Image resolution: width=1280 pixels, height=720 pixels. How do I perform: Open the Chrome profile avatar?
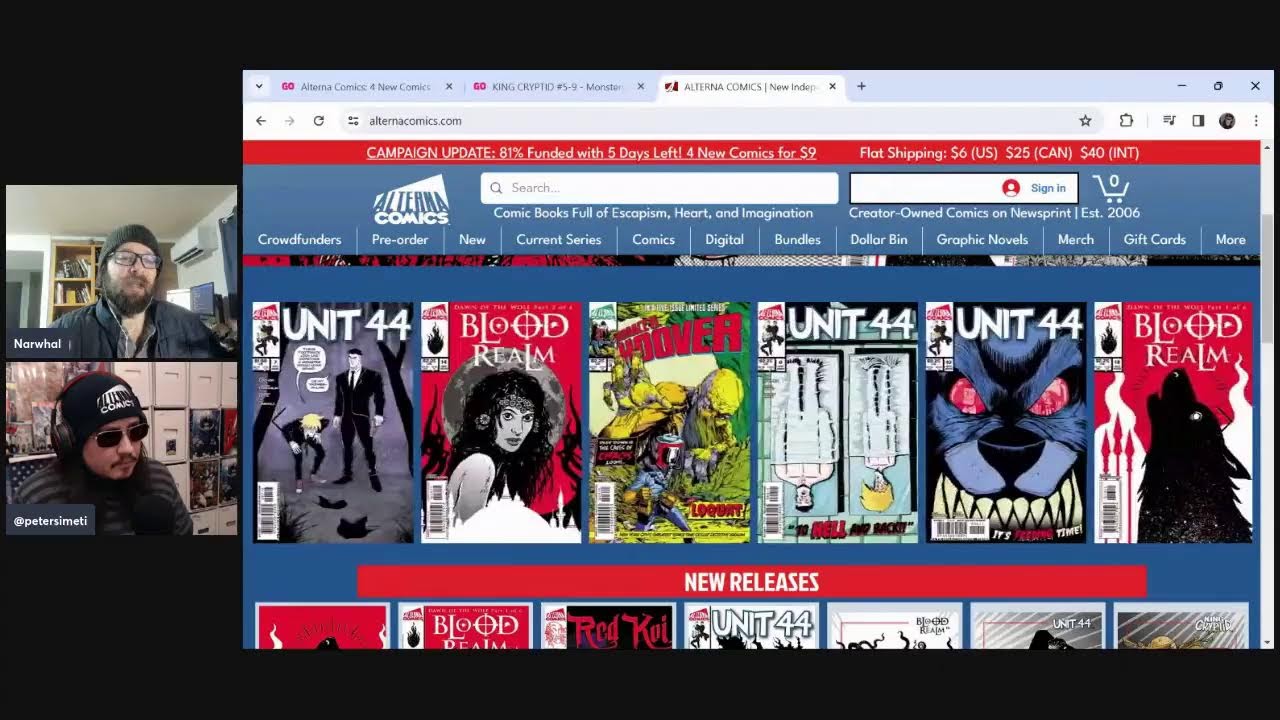(1227, 121)
